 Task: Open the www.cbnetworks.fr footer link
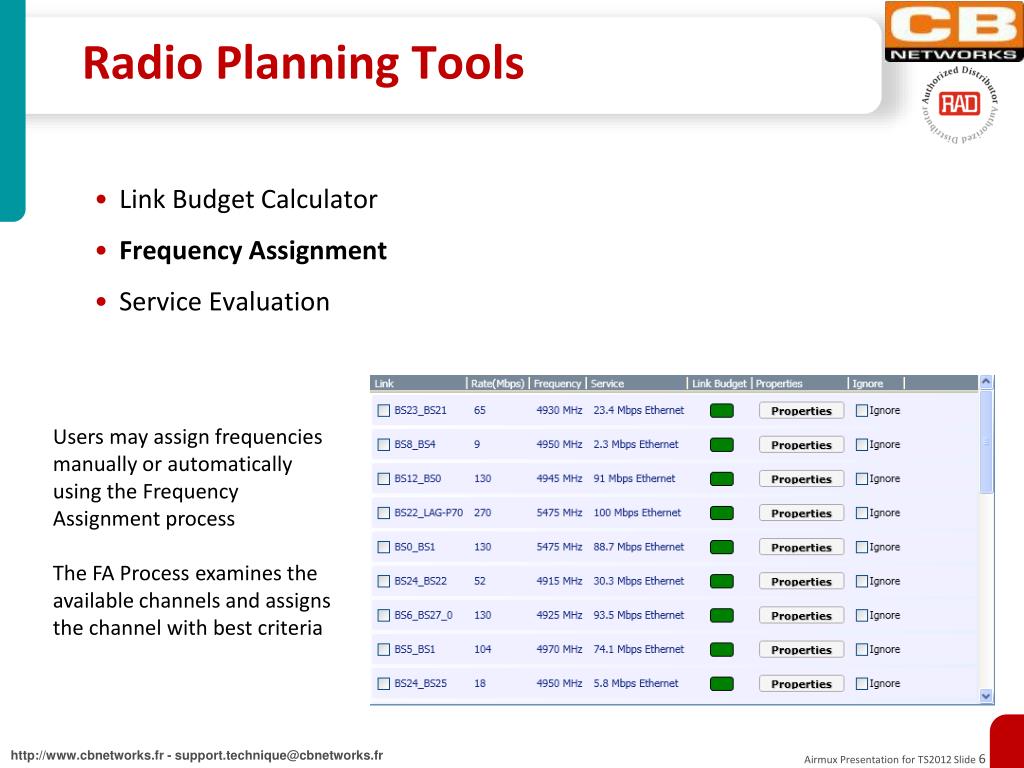pos(87,756)
